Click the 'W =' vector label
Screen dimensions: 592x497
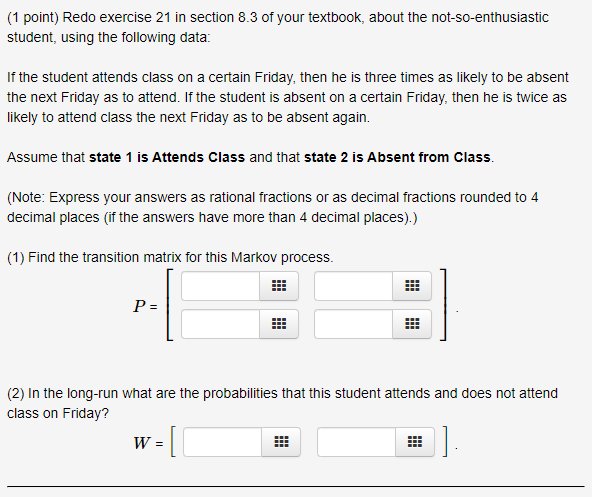[x=148, y=443]
